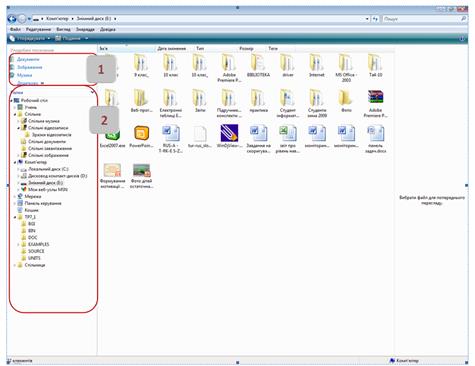475x366 pixels.
Task: Open the Файл menu
Action: [x=15, y=29]
